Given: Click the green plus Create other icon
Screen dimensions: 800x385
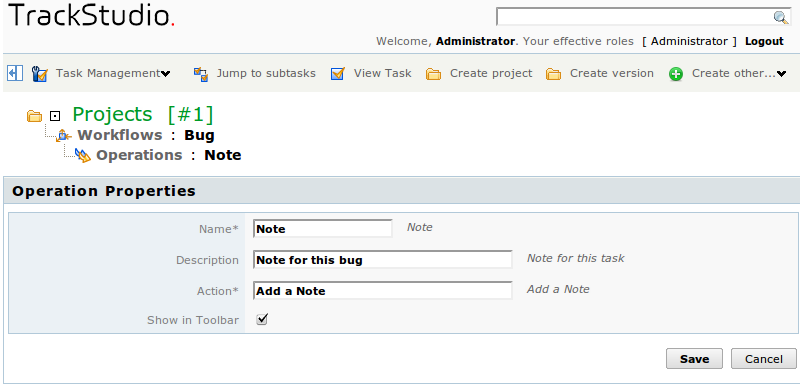Looking at the screenshot, I should pos(676,74).
